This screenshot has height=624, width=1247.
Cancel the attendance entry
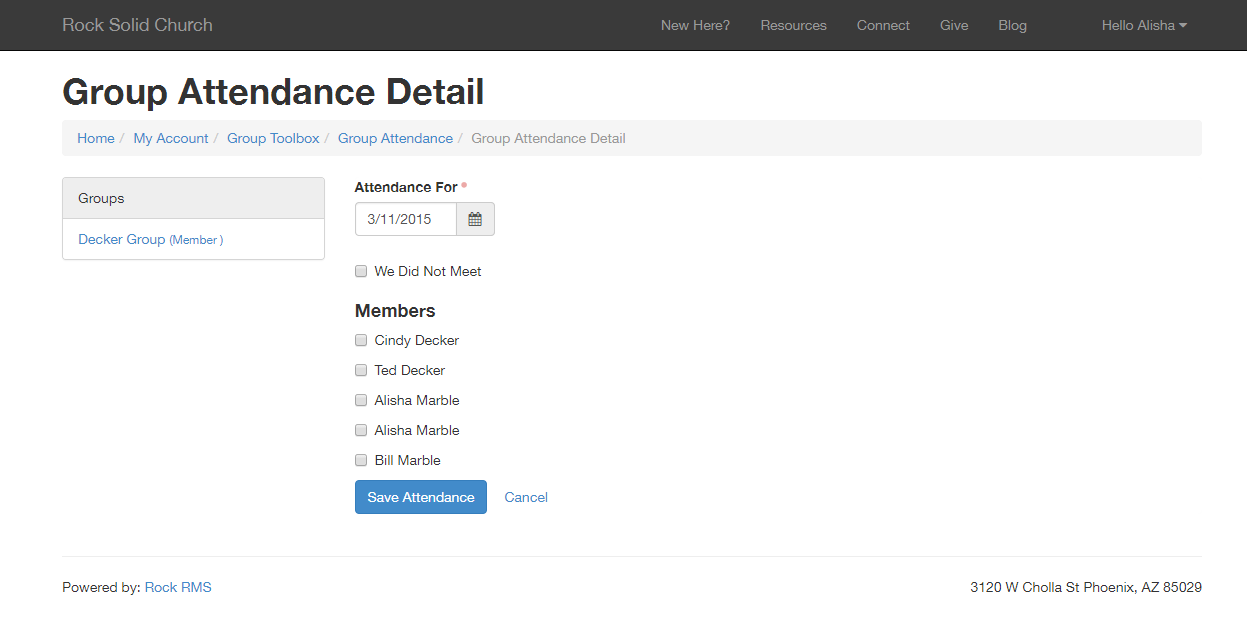(x=526, y=497)
